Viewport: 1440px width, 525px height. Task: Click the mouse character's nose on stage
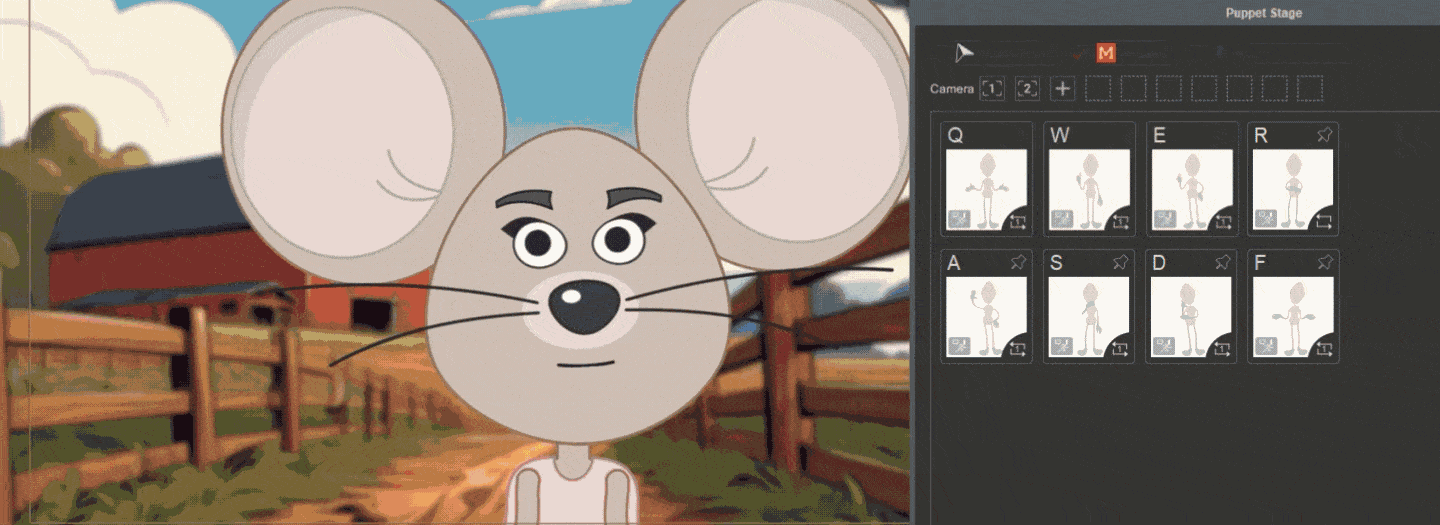(583, 305)
